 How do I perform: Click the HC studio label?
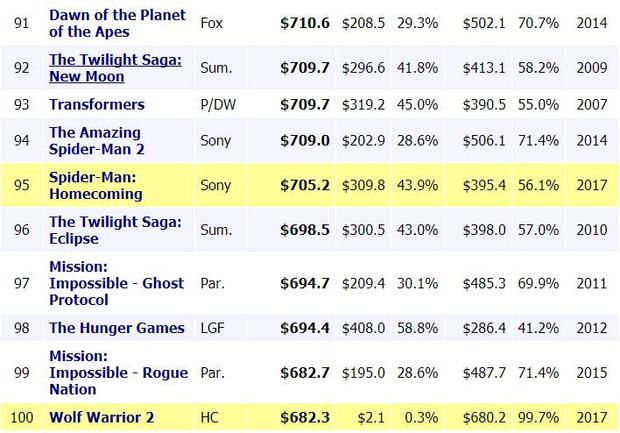(210, 415)
